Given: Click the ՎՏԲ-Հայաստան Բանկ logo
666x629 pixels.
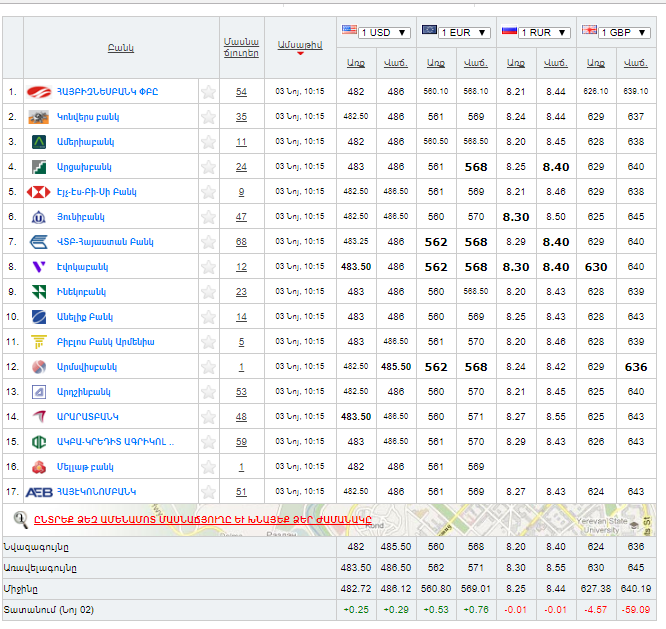Looking at the screenshot, I should 39,242.
